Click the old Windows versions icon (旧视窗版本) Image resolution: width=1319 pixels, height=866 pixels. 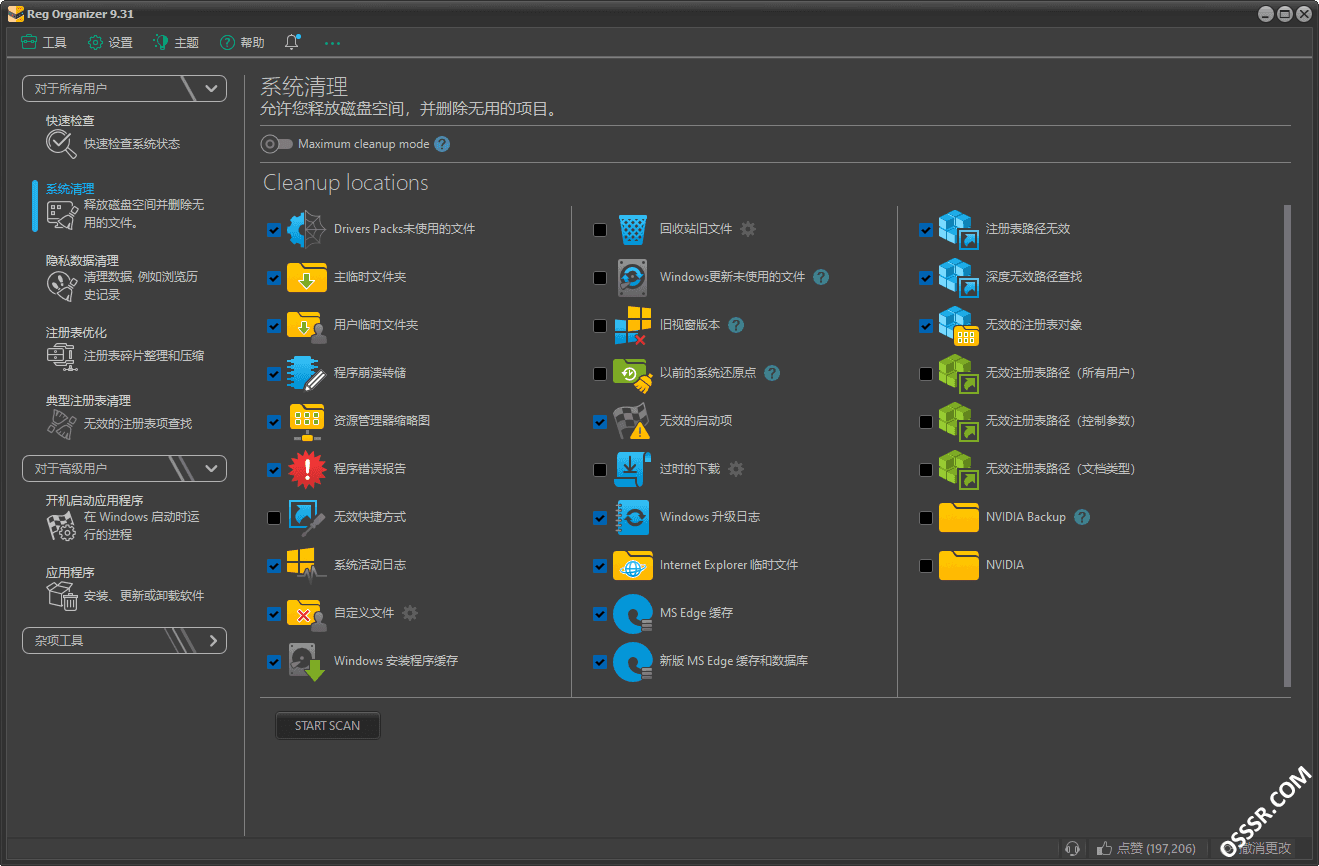tap(633, 325)
